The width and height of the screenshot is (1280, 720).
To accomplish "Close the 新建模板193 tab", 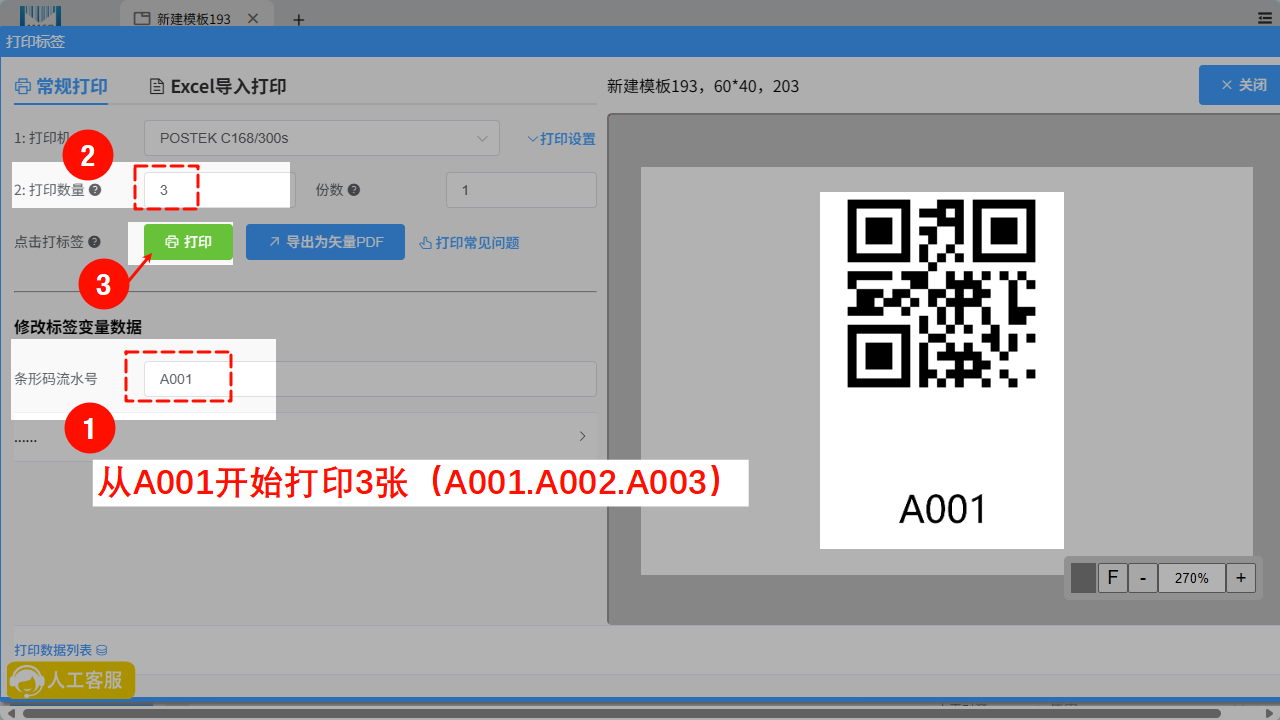I will pos(253,18).
